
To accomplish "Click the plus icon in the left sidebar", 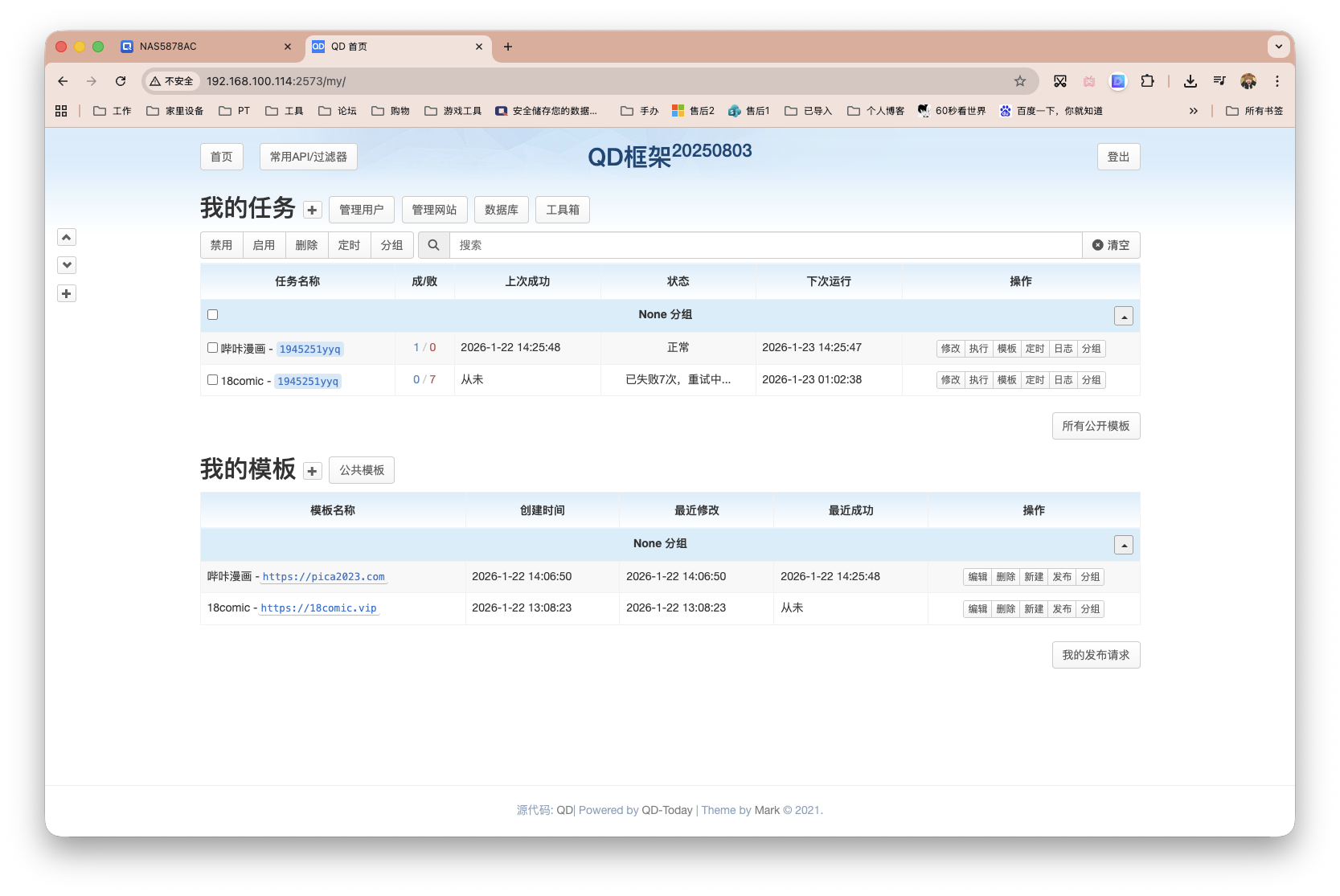I will pos(67,293).
